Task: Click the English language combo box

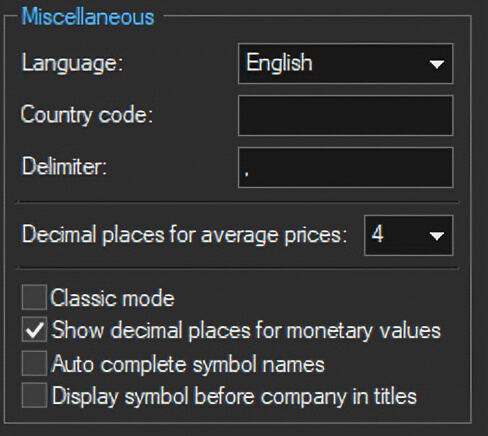Action: click(345, 63)
